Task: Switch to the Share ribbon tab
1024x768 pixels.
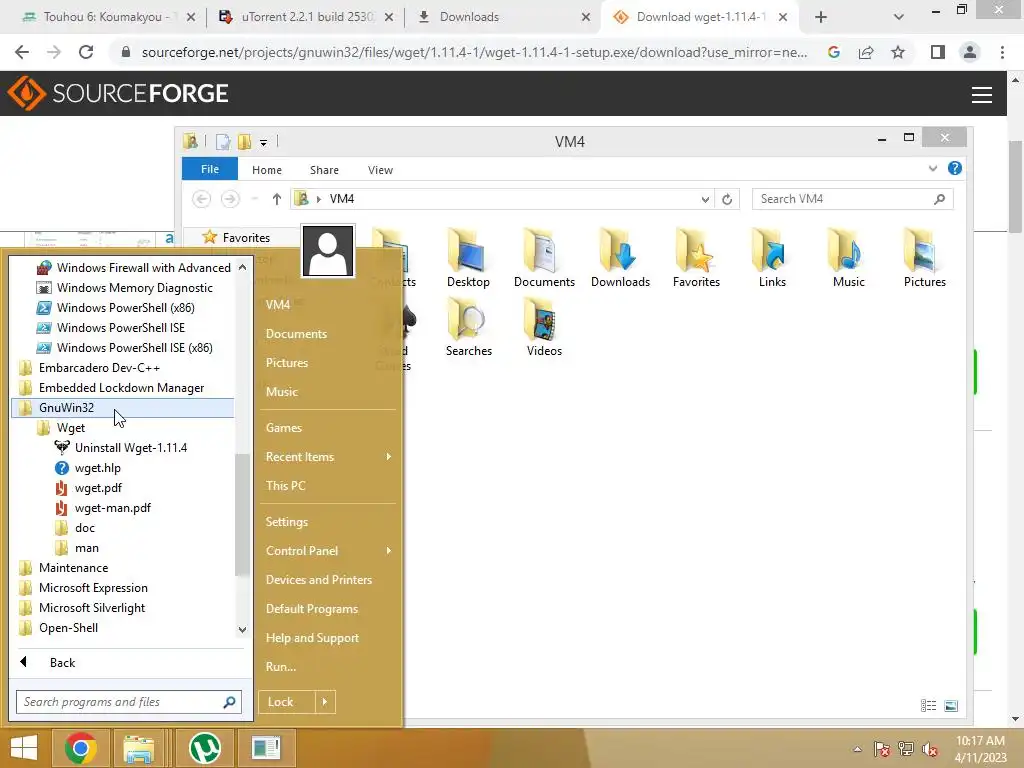Action: [x=324, y=170]
